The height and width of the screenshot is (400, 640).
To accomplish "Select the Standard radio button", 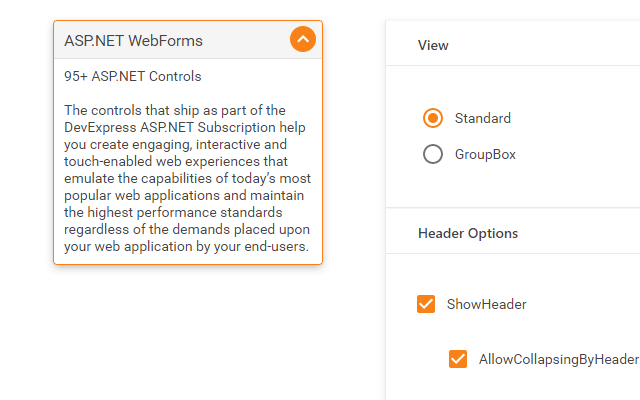I will 433,118.
